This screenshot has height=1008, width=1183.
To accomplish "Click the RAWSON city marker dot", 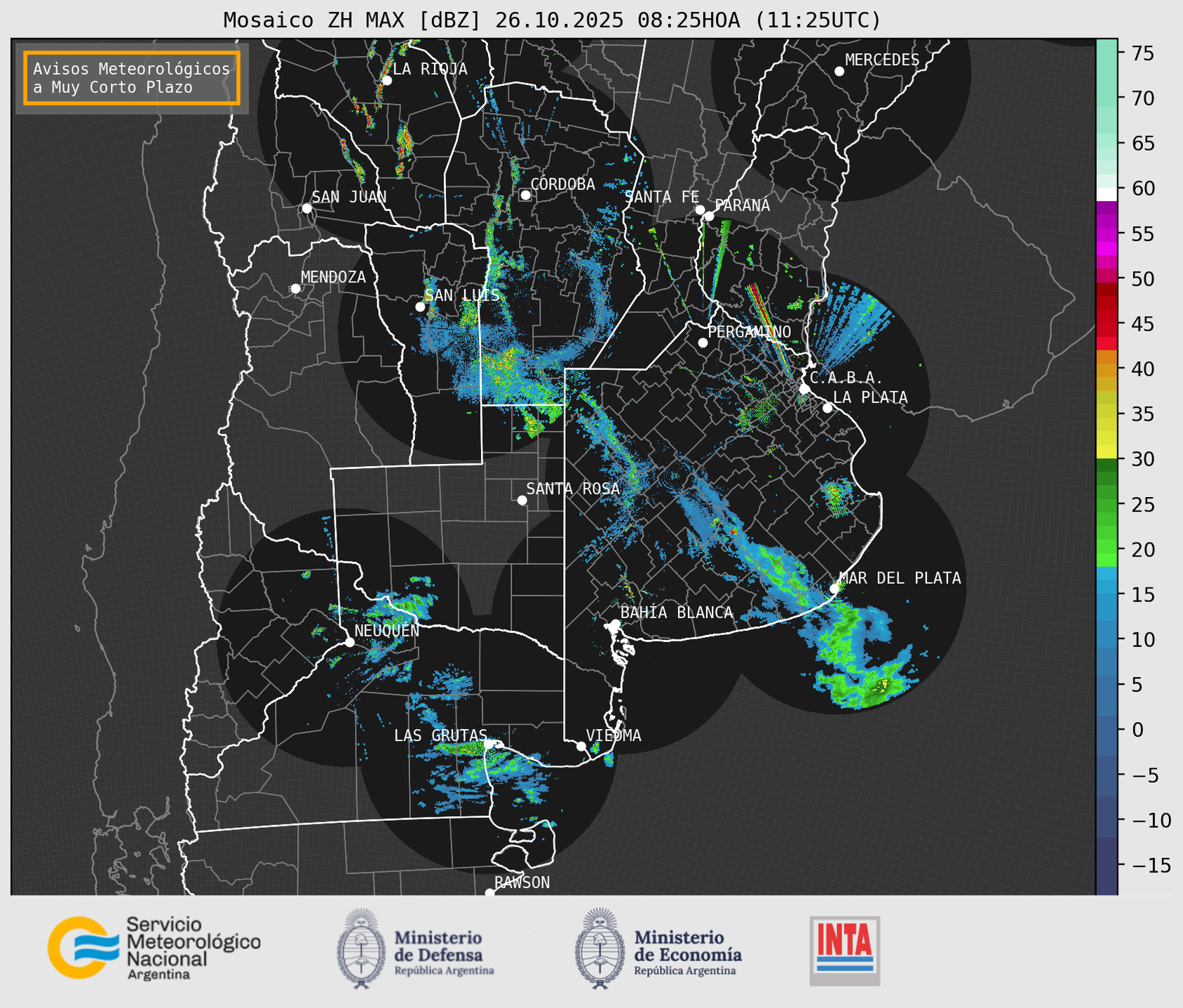I will point(489,892).
